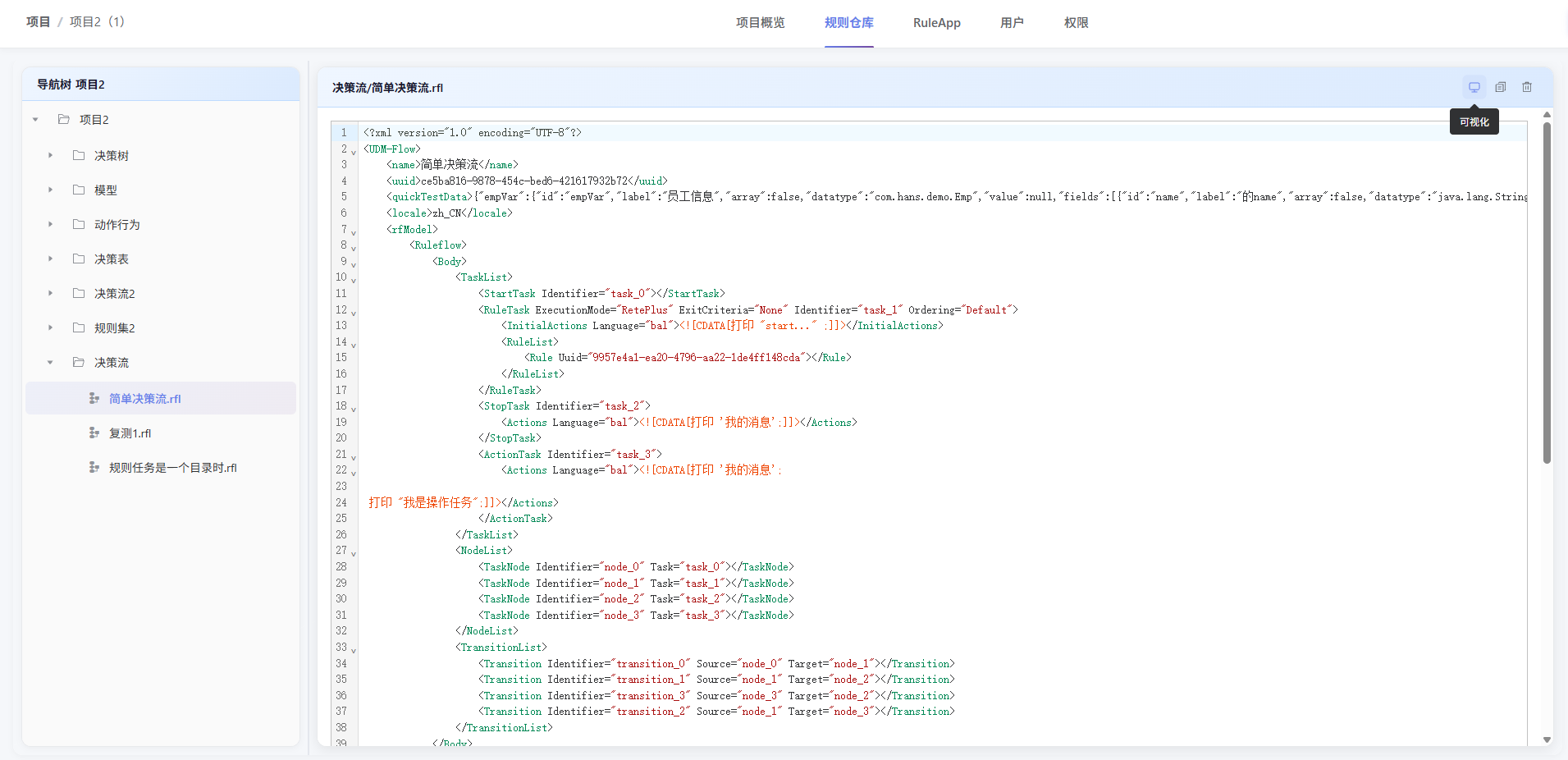This screenshot has width=1568, height=760.
Task: Click the open folder icon next to 项目2
Action: pyautogui.click(x=64, y=120)
